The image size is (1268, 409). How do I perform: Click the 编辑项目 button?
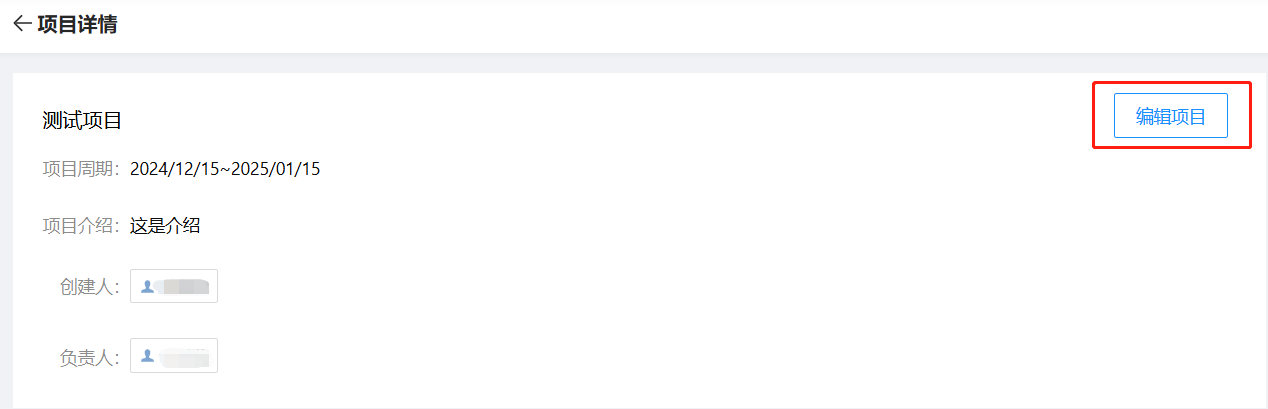tap(1170, 116)
